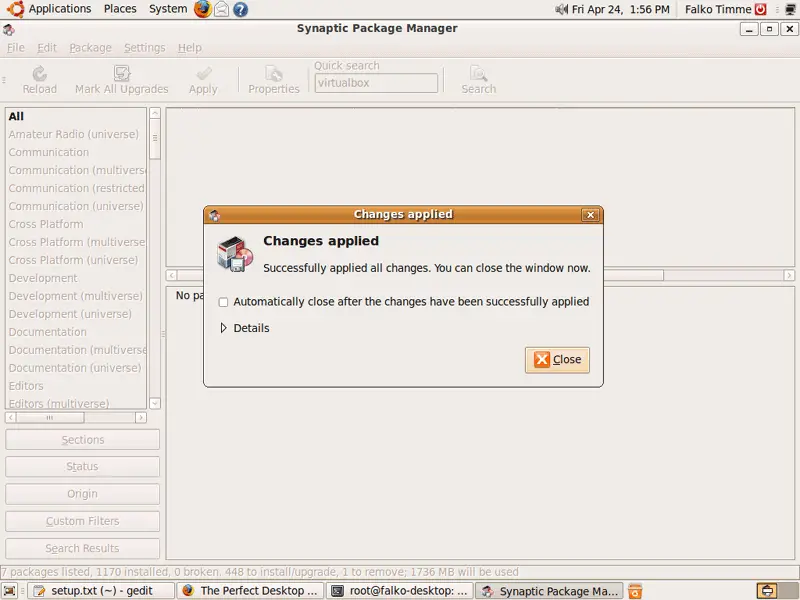This screenshot has height=600, width=800.
Task: Click the Falko Timme user name
Action: point(718,9)
